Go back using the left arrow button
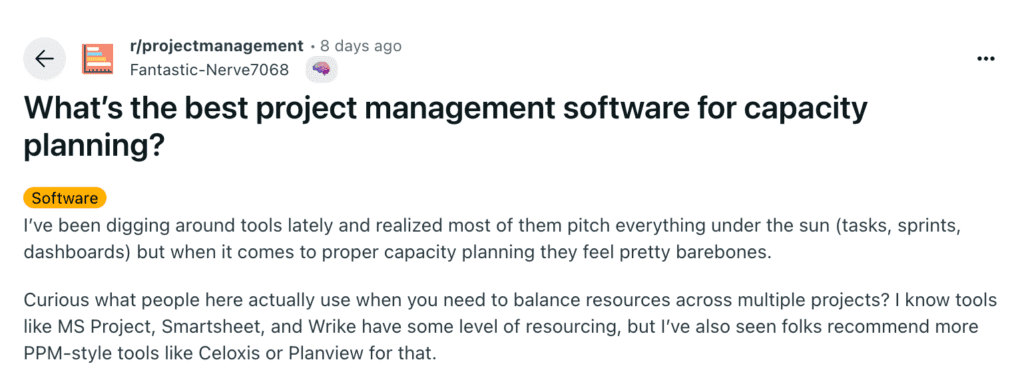Screen dimensions: 1024x382 click(x=44, y=58)
